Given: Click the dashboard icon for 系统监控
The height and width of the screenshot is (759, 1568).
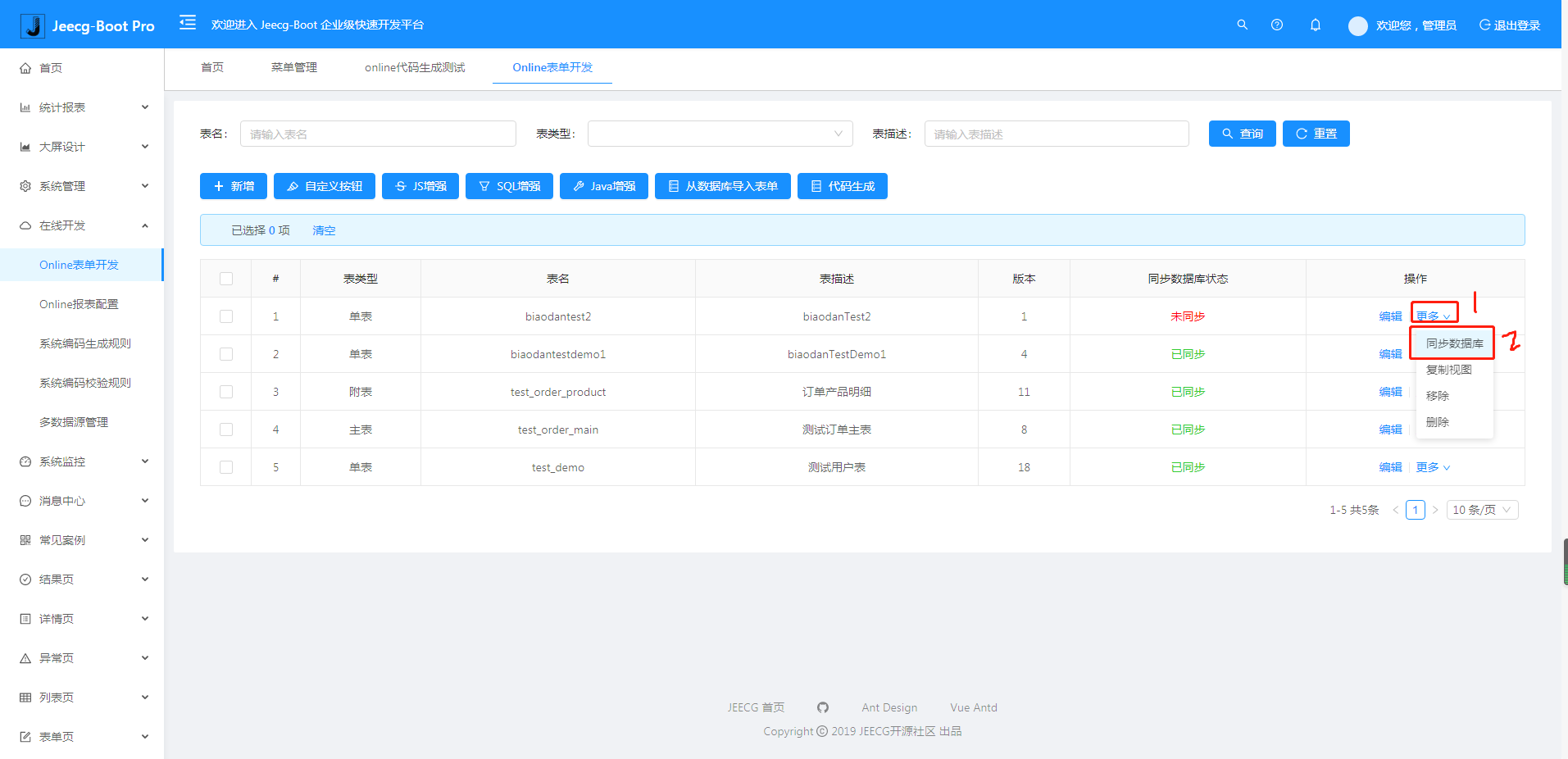Looking at the screenshot, I should [x=25, y=461].
